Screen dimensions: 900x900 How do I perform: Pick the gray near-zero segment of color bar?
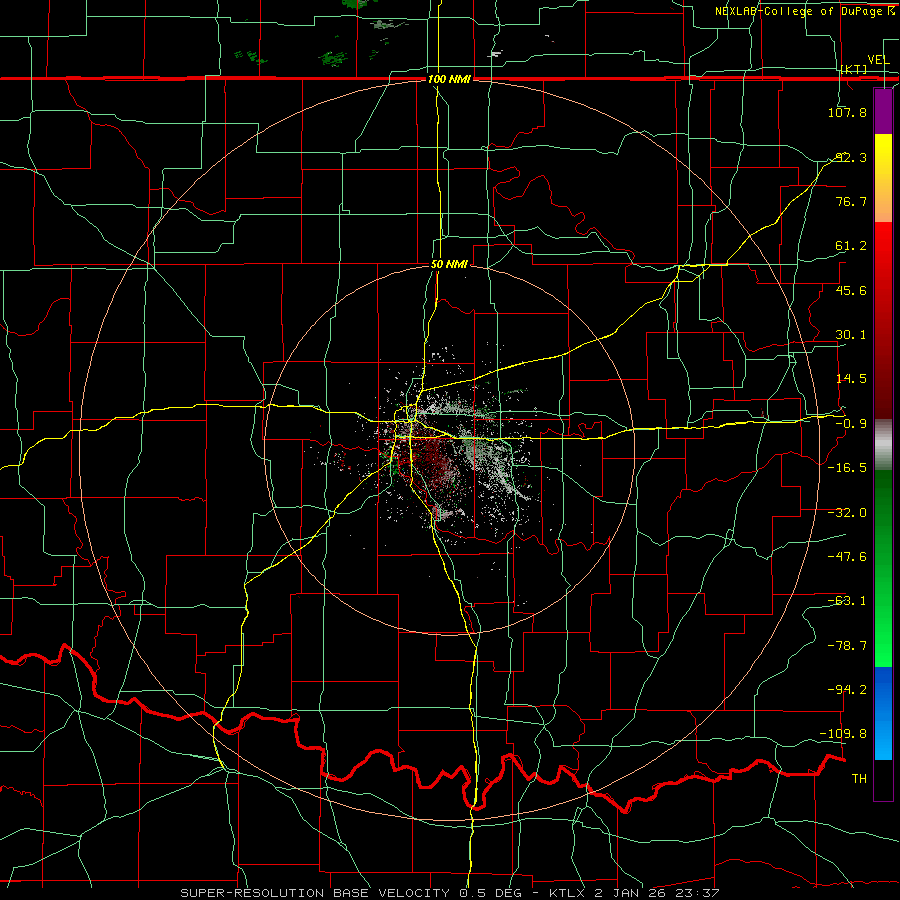tap(883, 445)
